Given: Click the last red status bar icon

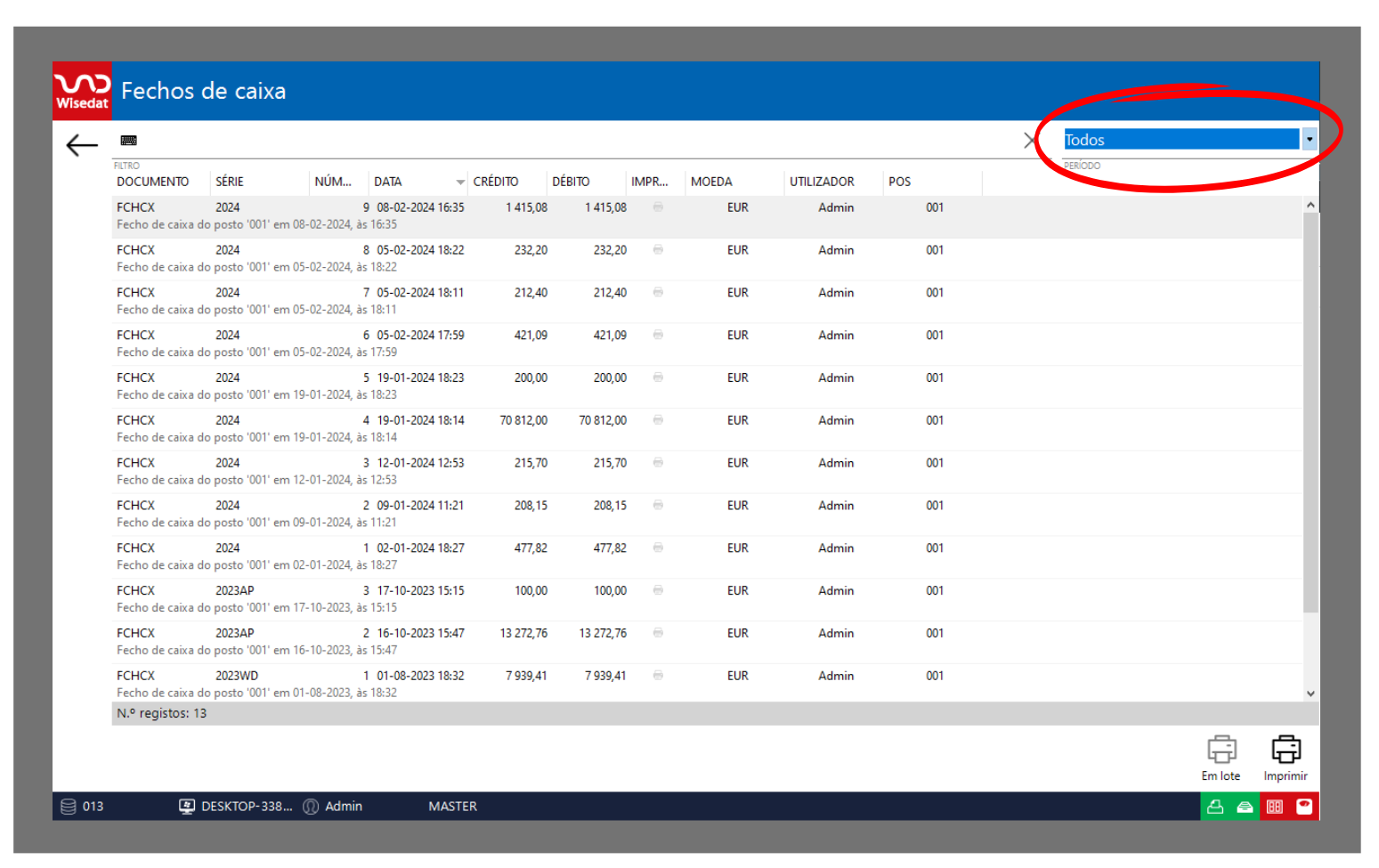Looking at the screenshot, I should point(1304,807).
